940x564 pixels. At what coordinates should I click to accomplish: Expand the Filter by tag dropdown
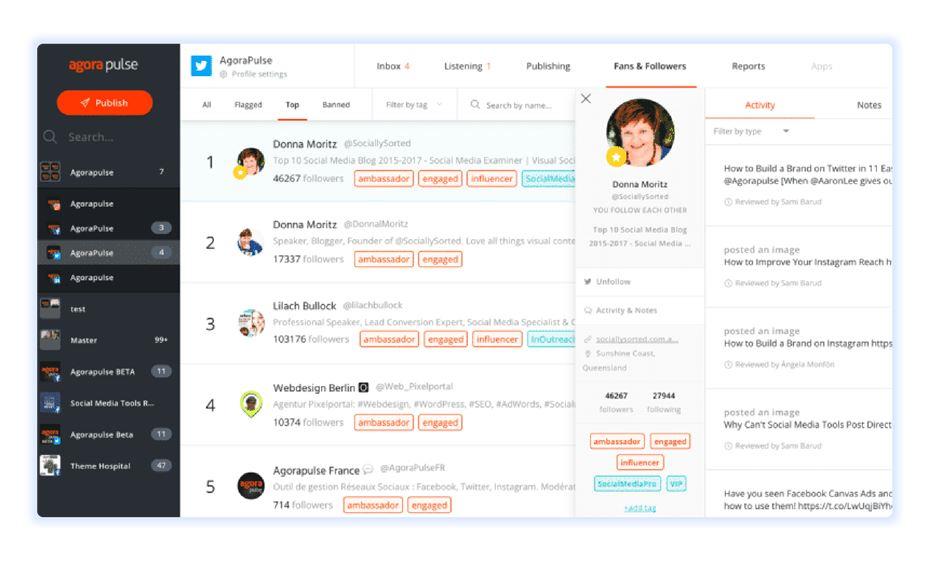(414, 105)
